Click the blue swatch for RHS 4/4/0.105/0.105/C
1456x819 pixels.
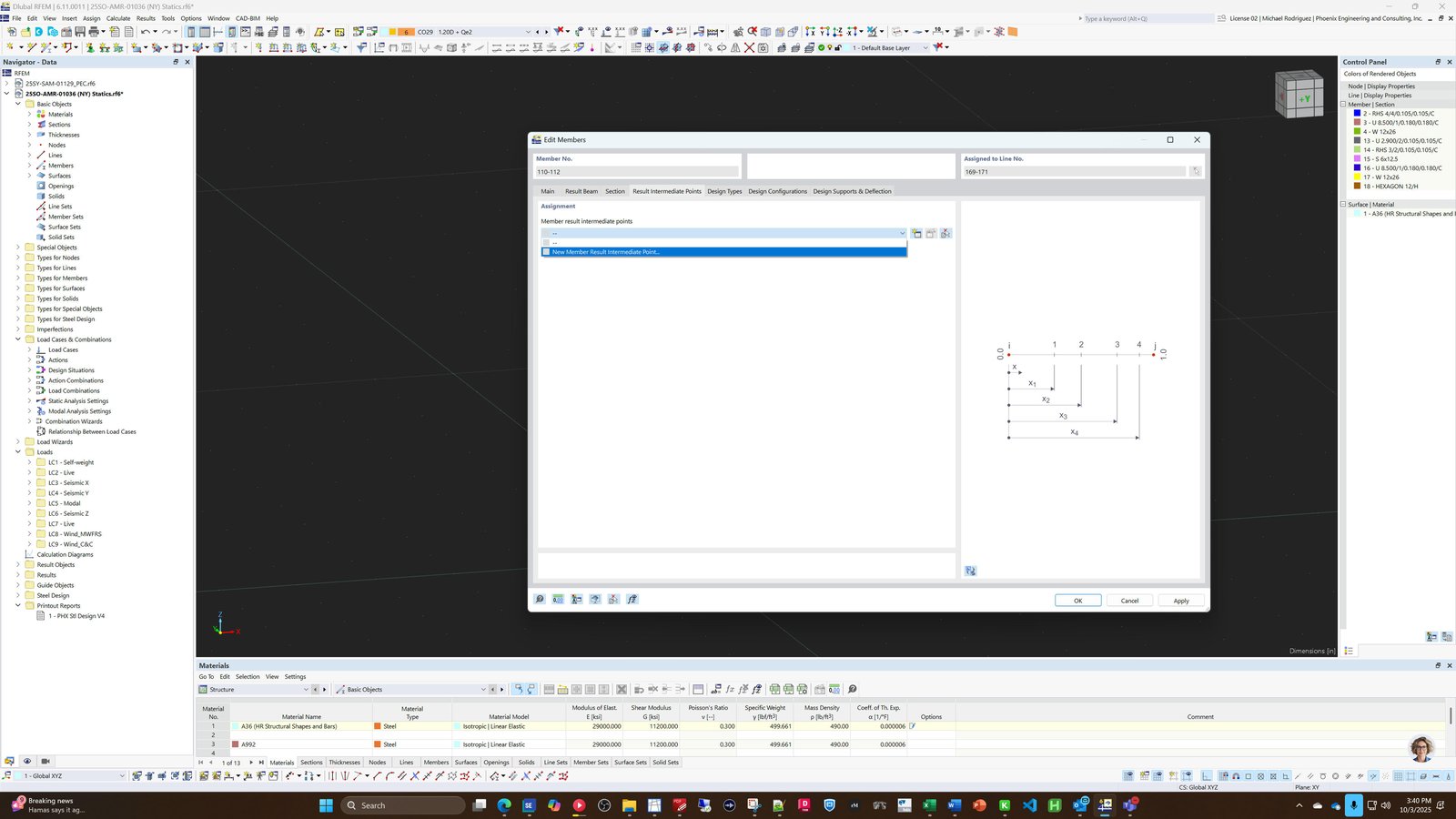[1357, 114]
